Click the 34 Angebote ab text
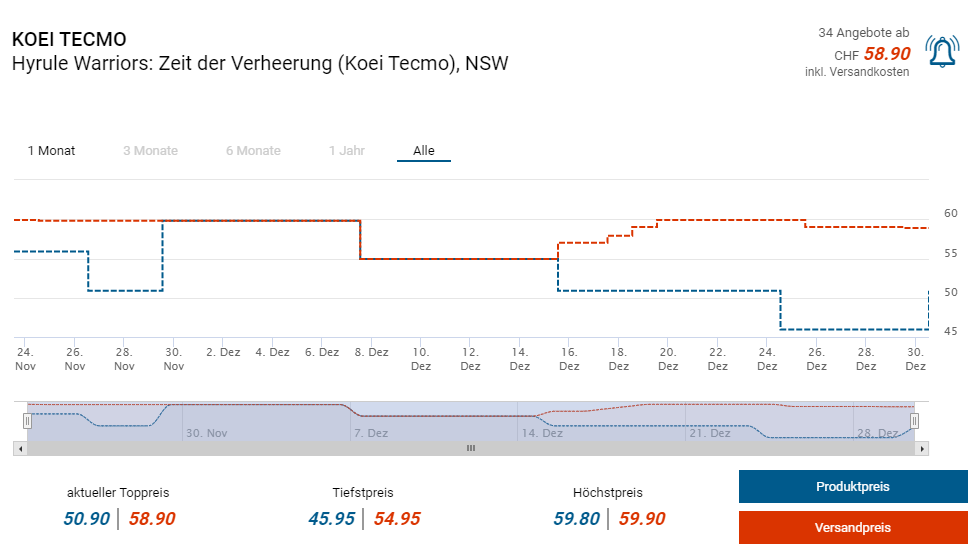Screen dimensions: 974x550 coord(863,33)
